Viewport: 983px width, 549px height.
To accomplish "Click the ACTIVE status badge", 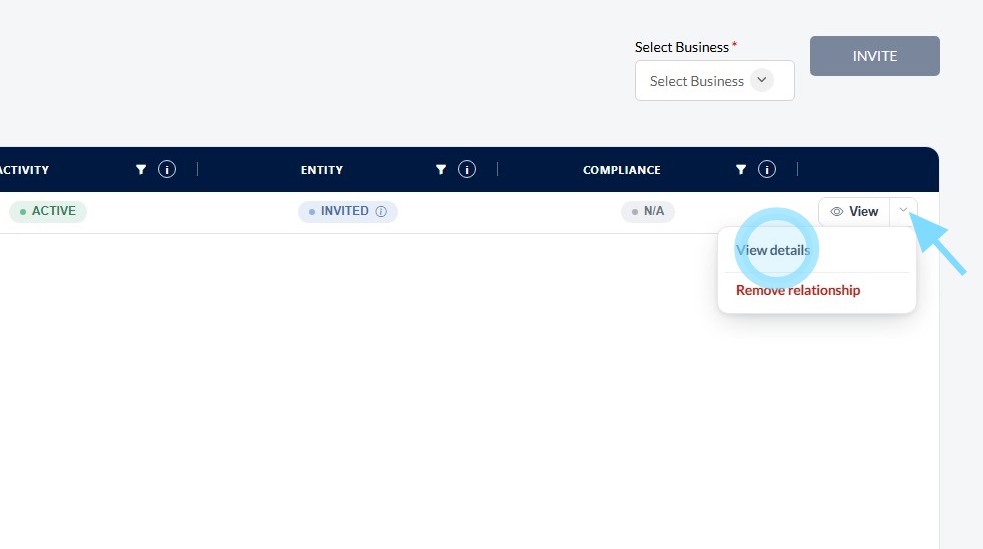I will tap(48, 211).
